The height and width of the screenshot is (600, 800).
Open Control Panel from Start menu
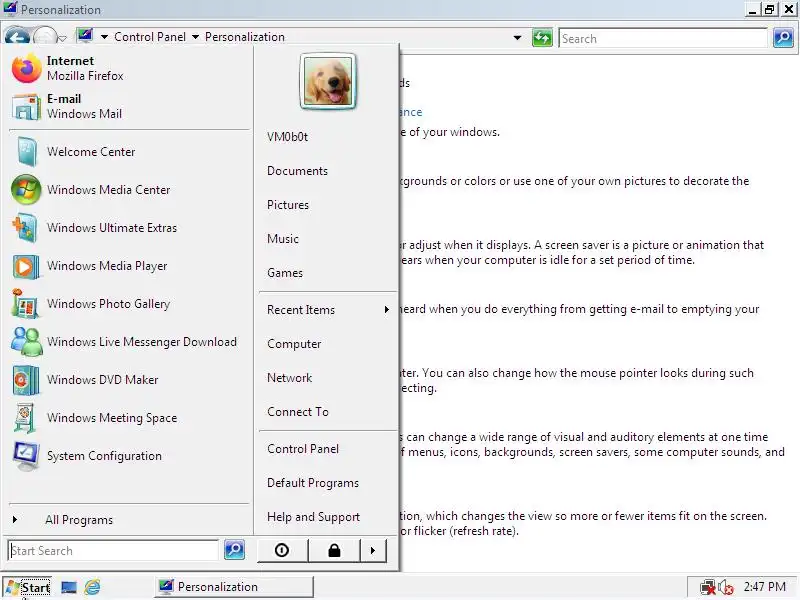tap(303, 449)
